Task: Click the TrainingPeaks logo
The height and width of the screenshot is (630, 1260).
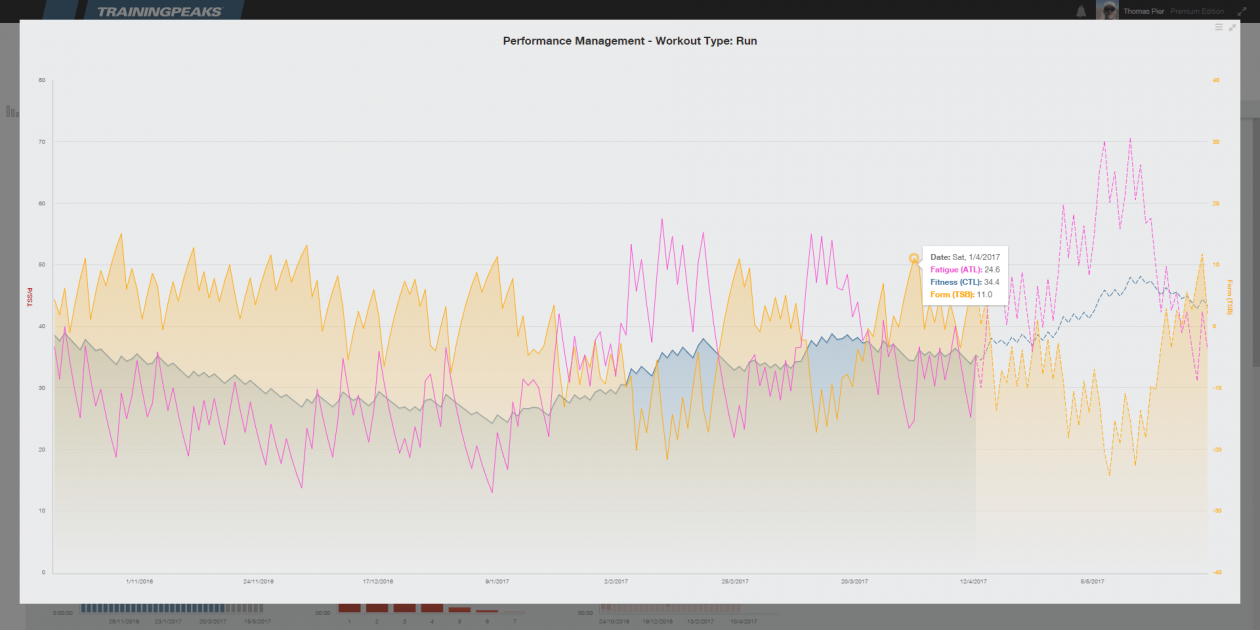Action: pyautogui.click(x=160, y=10)
